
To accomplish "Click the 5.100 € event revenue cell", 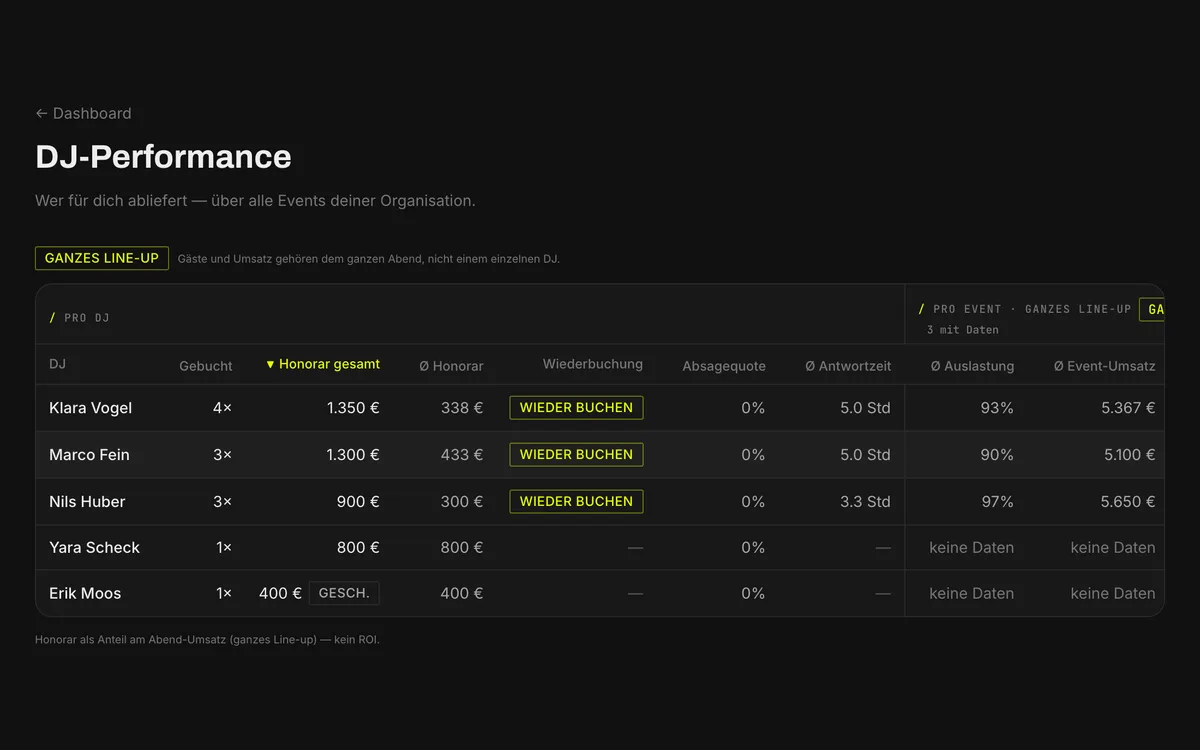I will (1129, 455).
